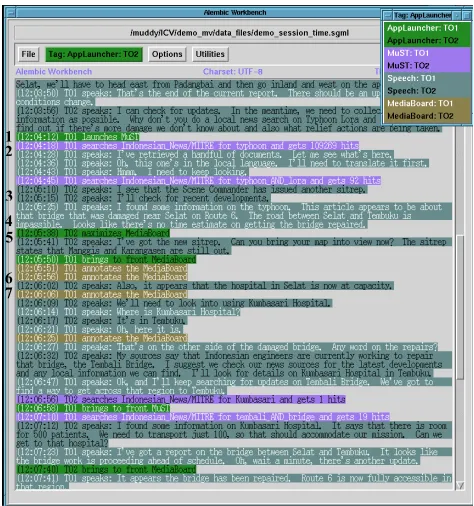
Task: Select MuST: TO2 tag
Action: (x=427, y=66)
